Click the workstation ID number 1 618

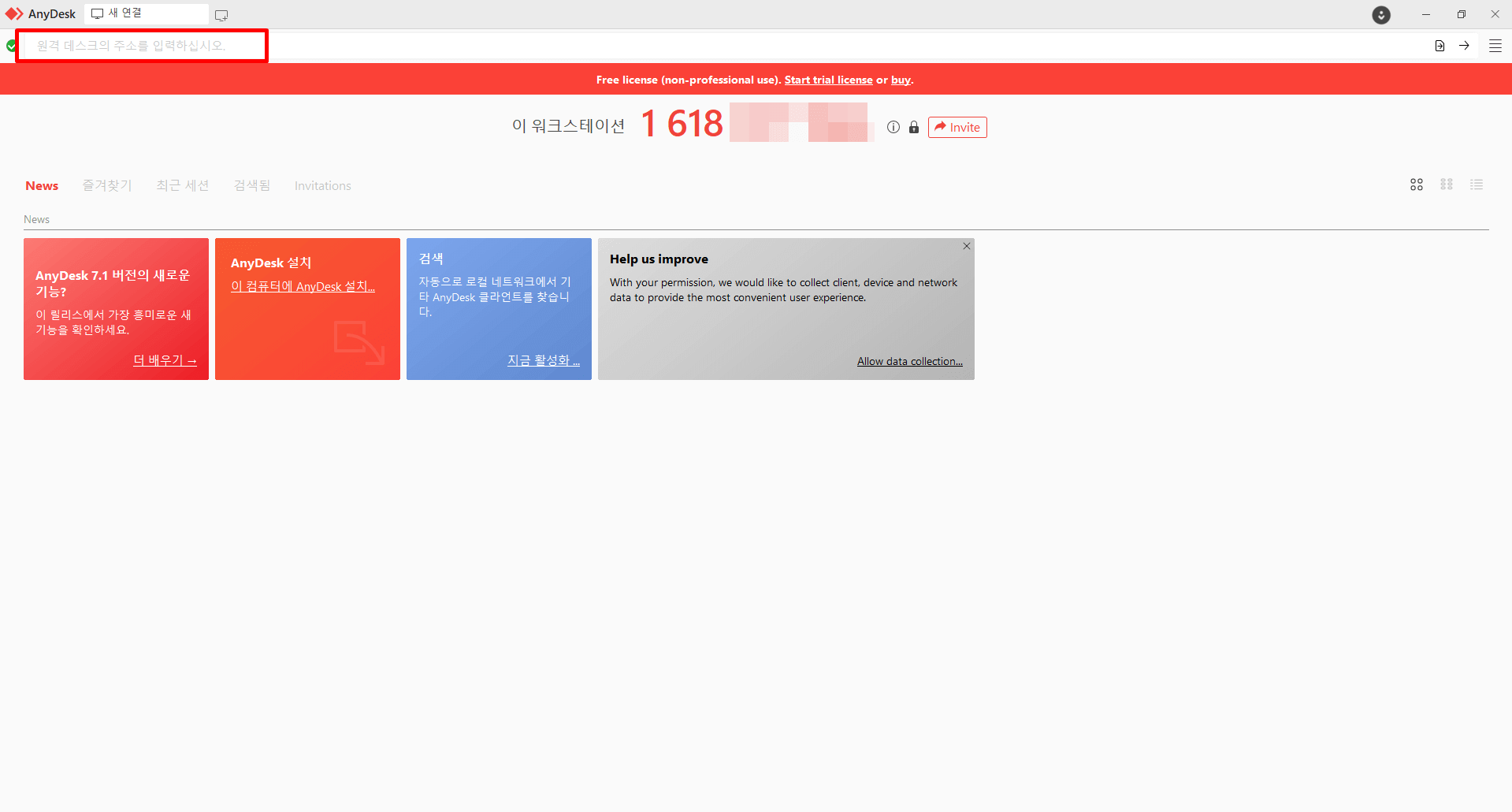(682, 124)
